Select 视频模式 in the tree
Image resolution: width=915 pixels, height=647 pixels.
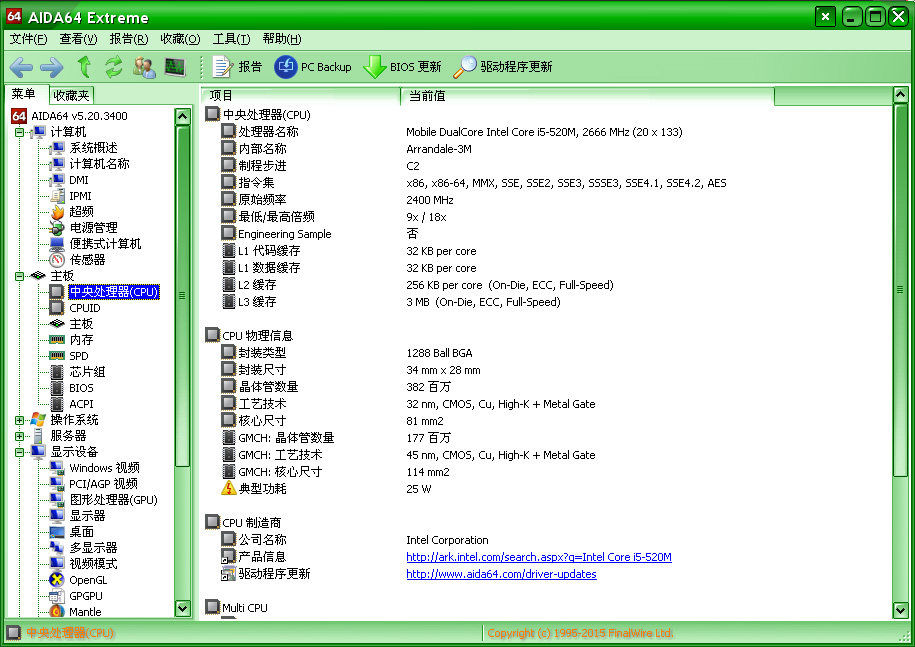[84, 564]
